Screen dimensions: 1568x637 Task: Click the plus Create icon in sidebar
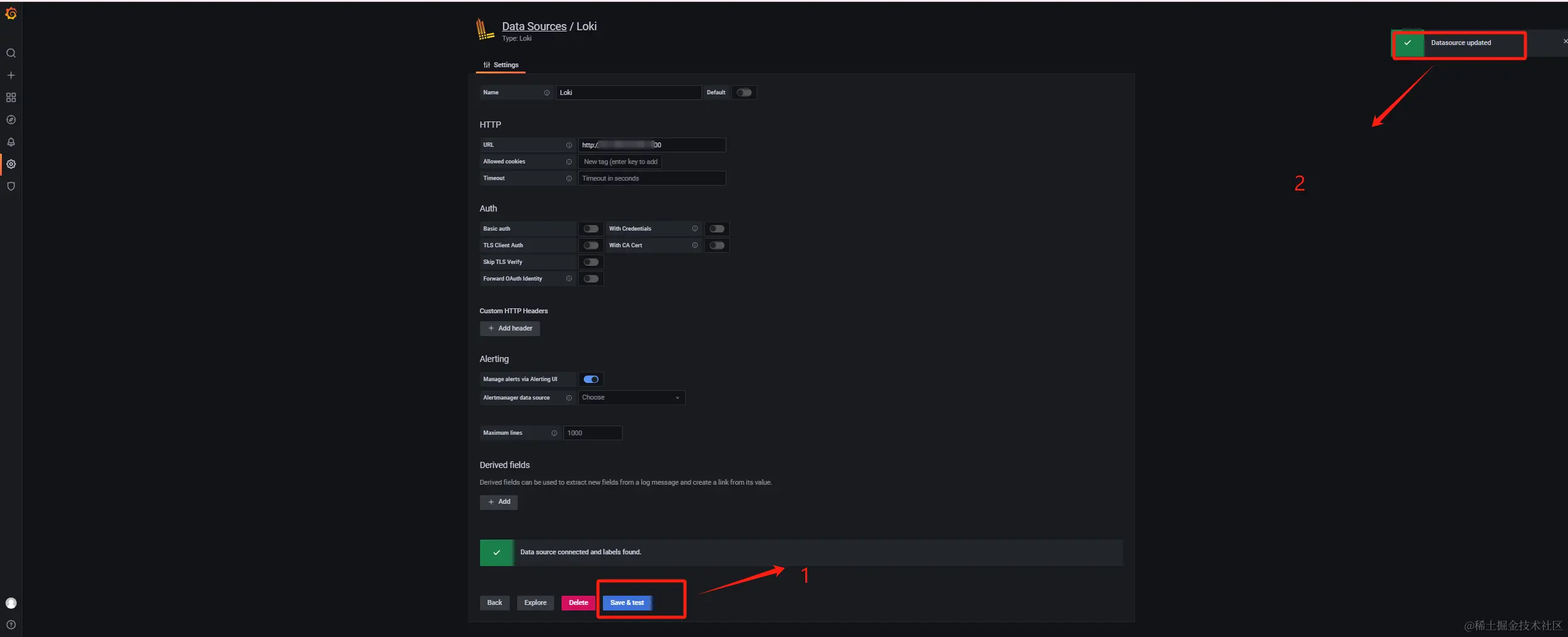click(11, 75)
